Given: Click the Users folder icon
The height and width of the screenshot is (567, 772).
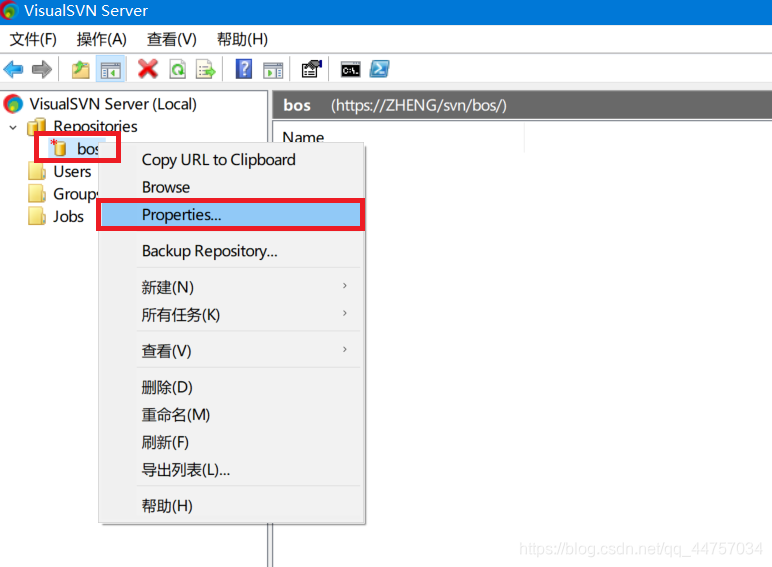Looking at the screenshot, I should [x=37, y=172].
